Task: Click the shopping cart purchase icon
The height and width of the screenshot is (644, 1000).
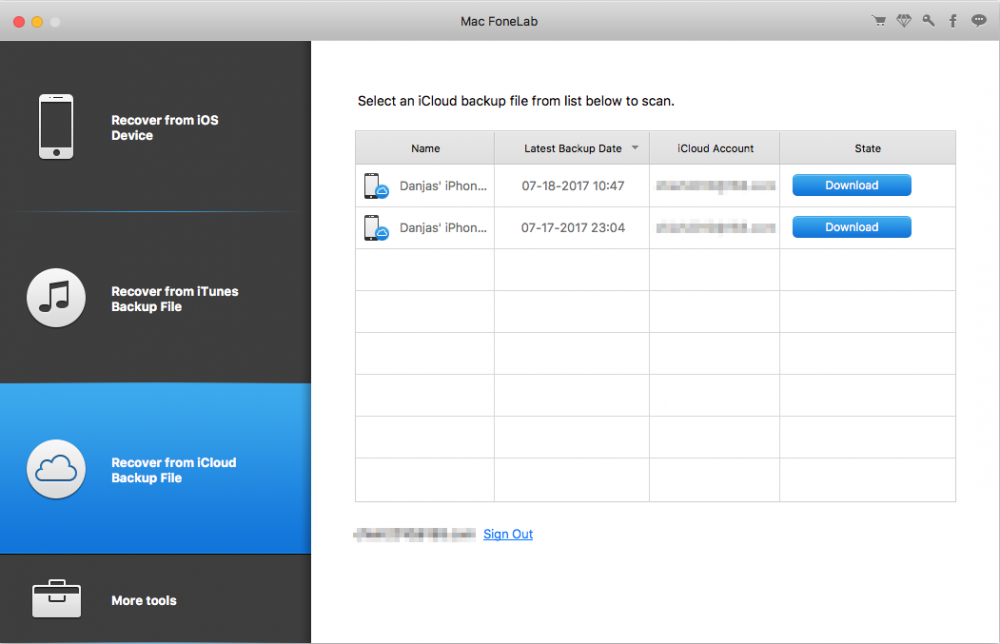Action: pos(879,21)
